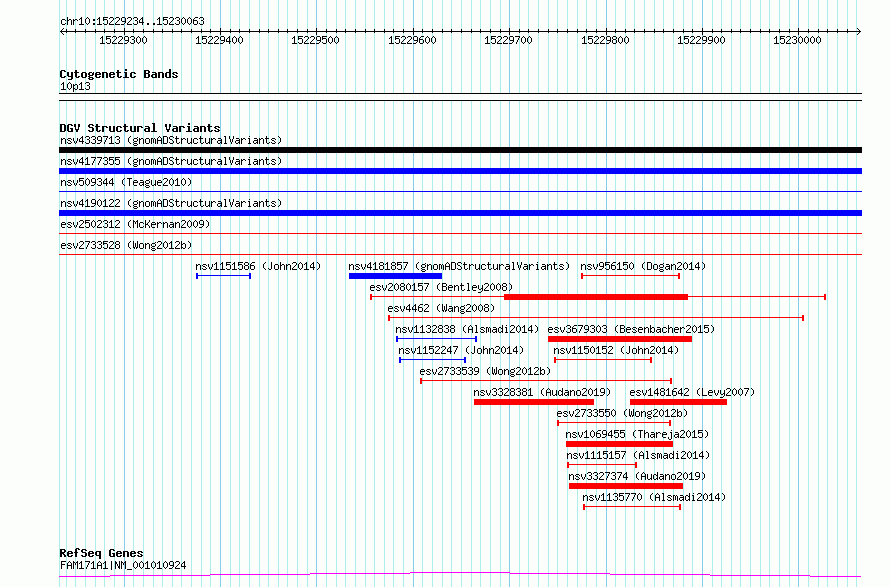
Task: Click the ruler's right arrow end
Action: click(x=859, y=32)
